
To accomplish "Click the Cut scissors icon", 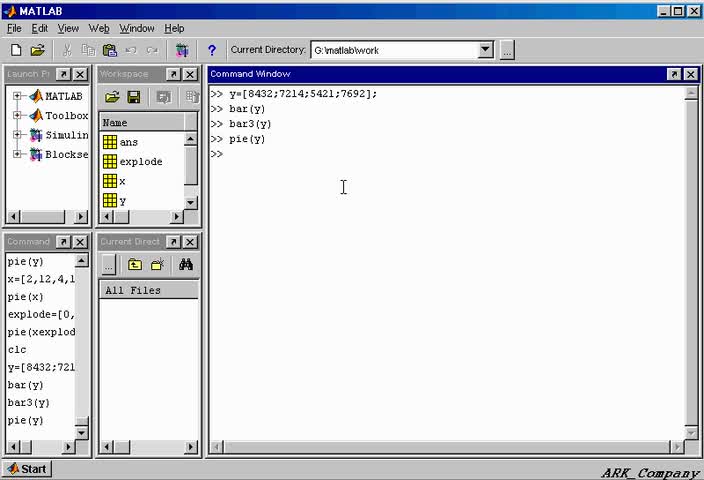I will pyautogui.click(x=67, y=50).
